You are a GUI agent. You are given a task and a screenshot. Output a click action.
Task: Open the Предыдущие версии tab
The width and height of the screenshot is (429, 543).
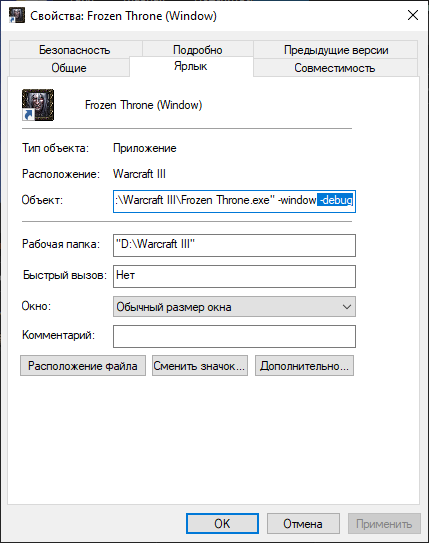coord(336,50)
